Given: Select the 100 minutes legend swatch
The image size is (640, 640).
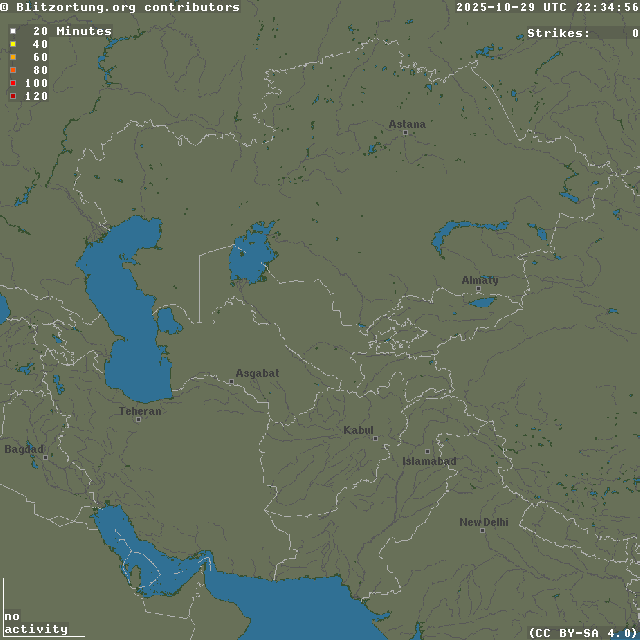Looking at the screenshot, I should [x=13, y=84].
